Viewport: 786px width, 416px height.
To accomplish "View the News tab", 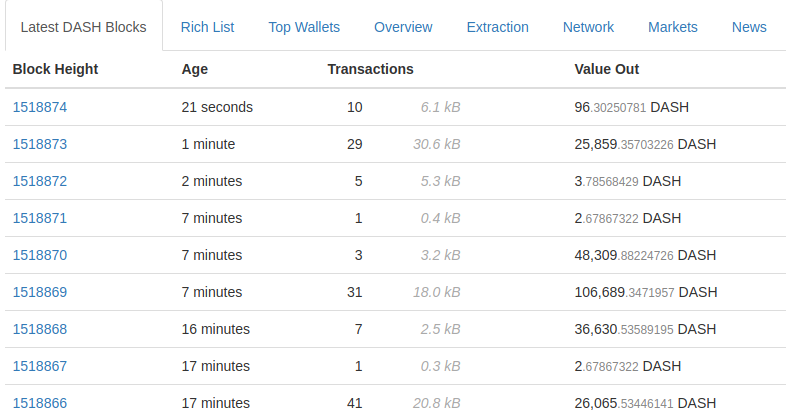I will tap(749, 27).
